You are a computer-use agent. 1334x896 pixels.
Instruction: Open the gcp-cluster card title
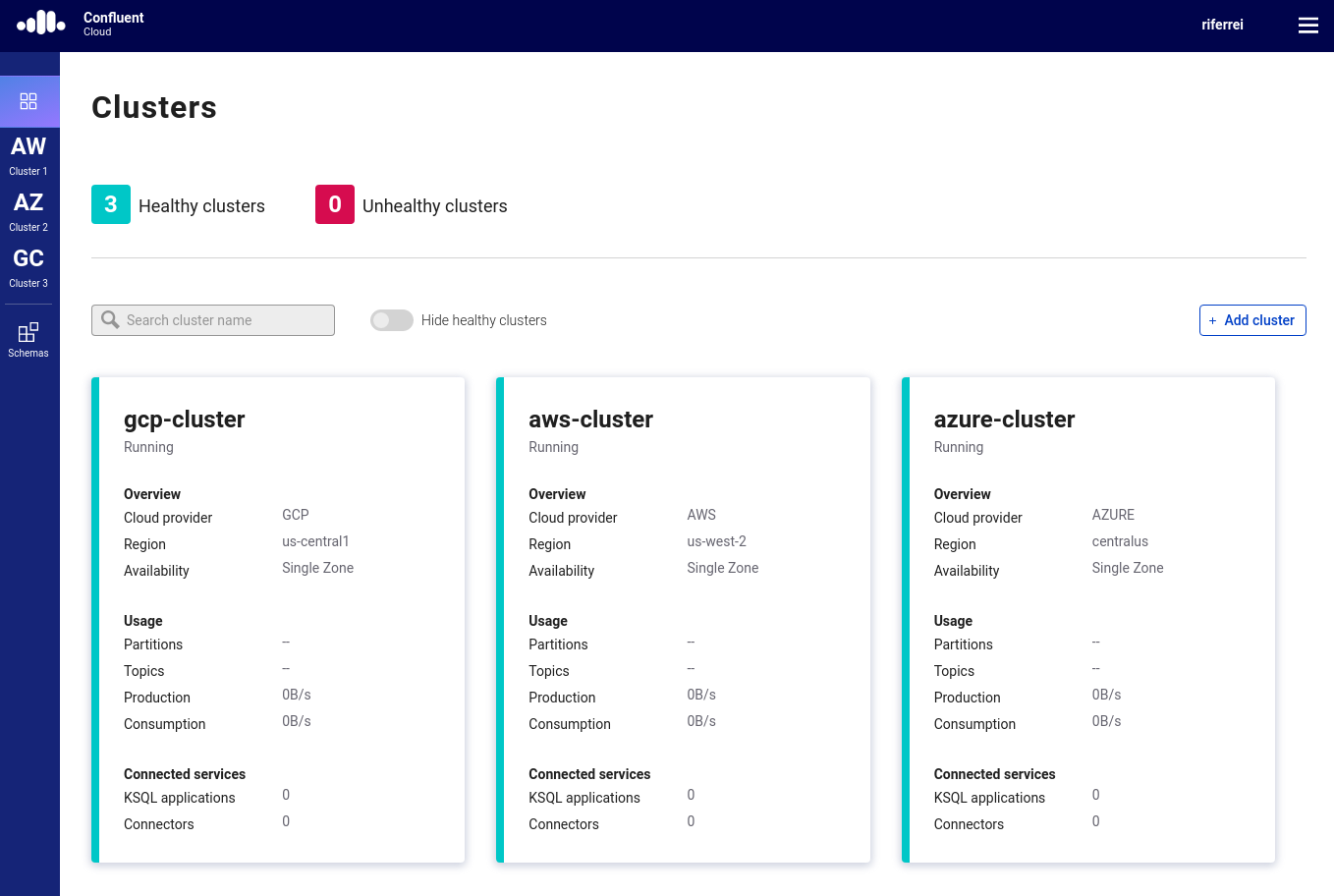pyautogui.click(x=185, y=420)
